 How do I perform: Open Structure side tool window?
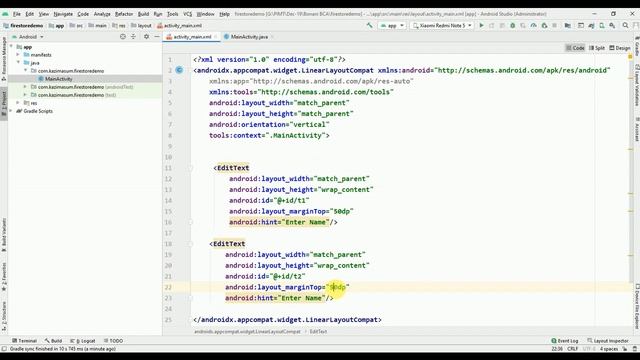[4, 316]
